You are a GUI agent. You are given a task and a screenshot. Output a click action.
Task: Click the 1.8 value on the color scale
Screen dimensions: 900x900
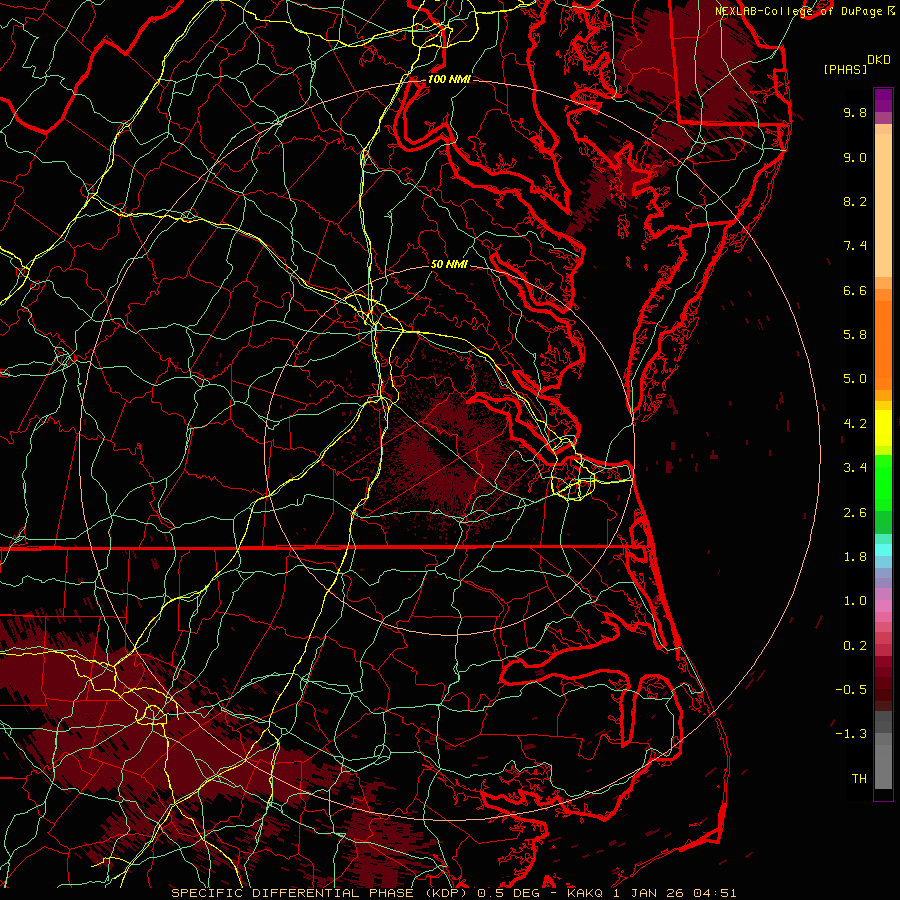click(855, 557)
